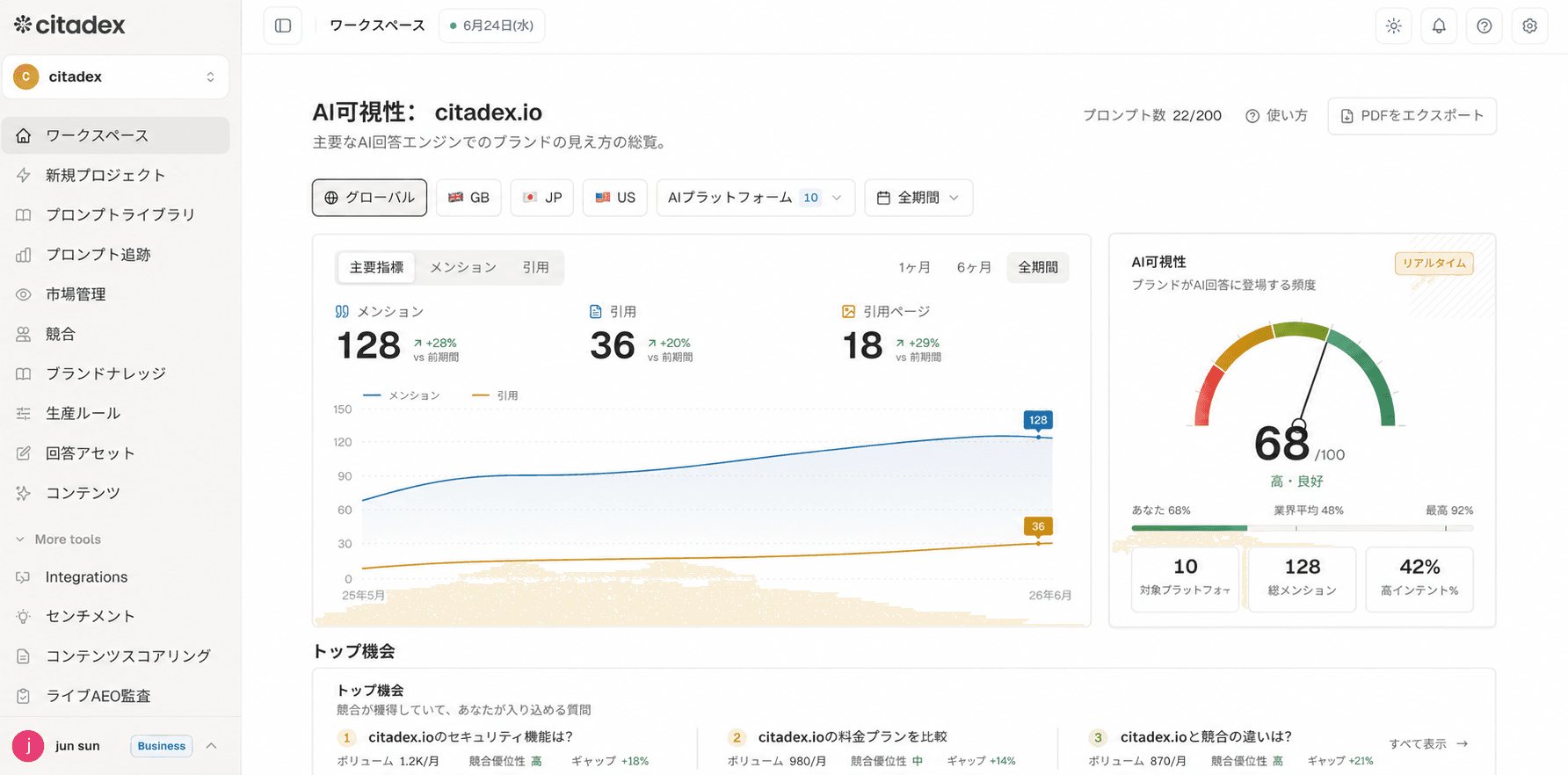The height and width of the screenshot is (775, 1568).
Task: Click the プロンプトライブラリ book icon
Action: coord(24,214)
